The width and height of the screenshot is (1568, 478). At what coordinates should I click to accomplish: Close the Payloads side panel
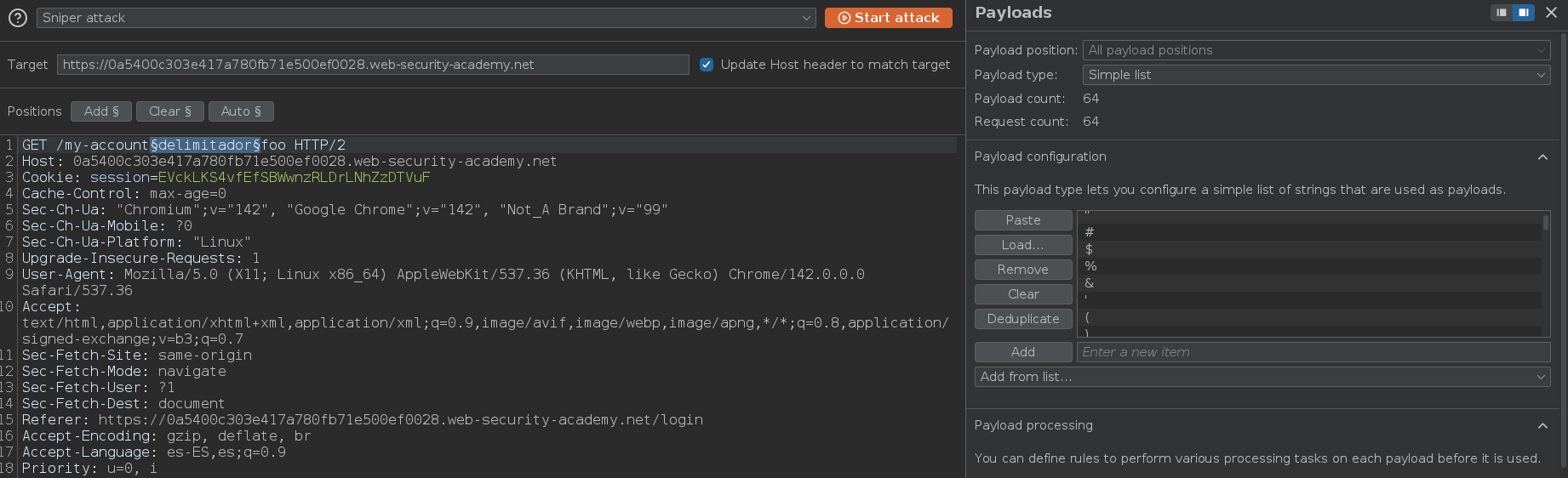[1551, 13]
